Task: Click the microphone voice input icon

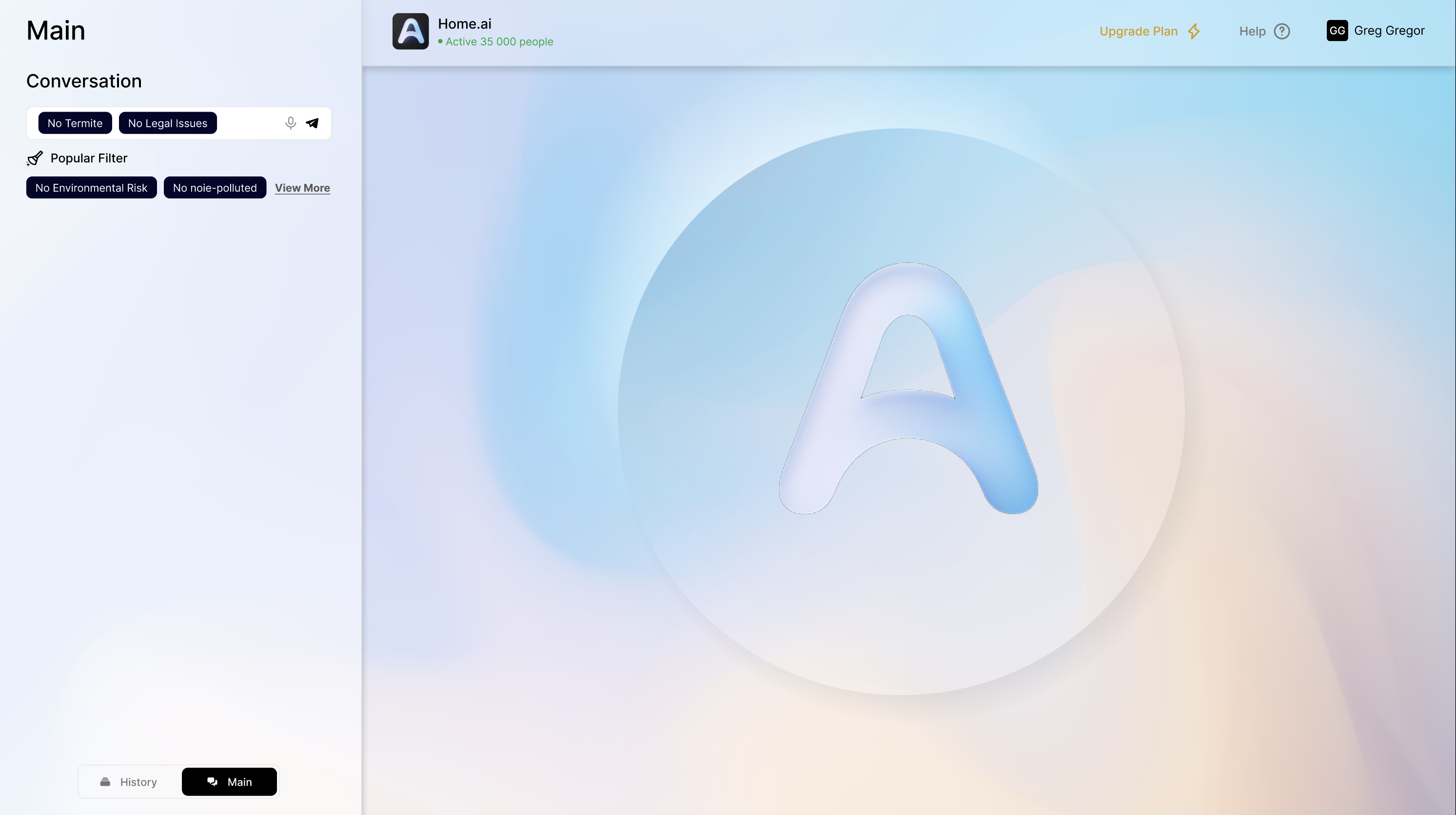Action: tap(291, 123)
